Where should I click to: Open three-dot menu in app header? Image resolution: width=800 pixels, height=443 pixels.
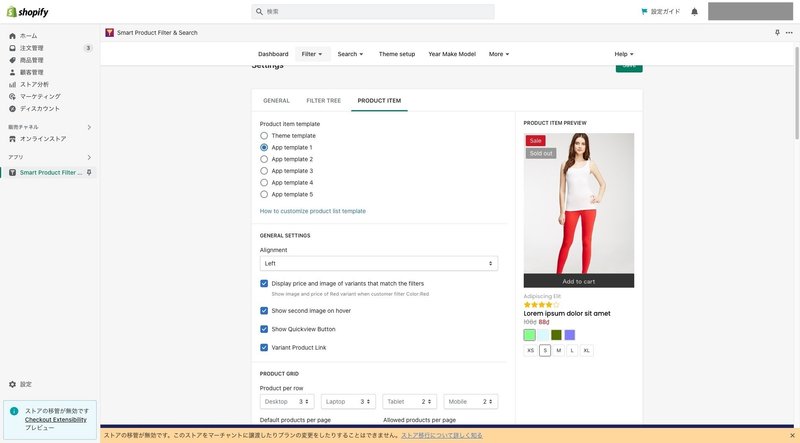pyautogui.click(x=789, y=33)
